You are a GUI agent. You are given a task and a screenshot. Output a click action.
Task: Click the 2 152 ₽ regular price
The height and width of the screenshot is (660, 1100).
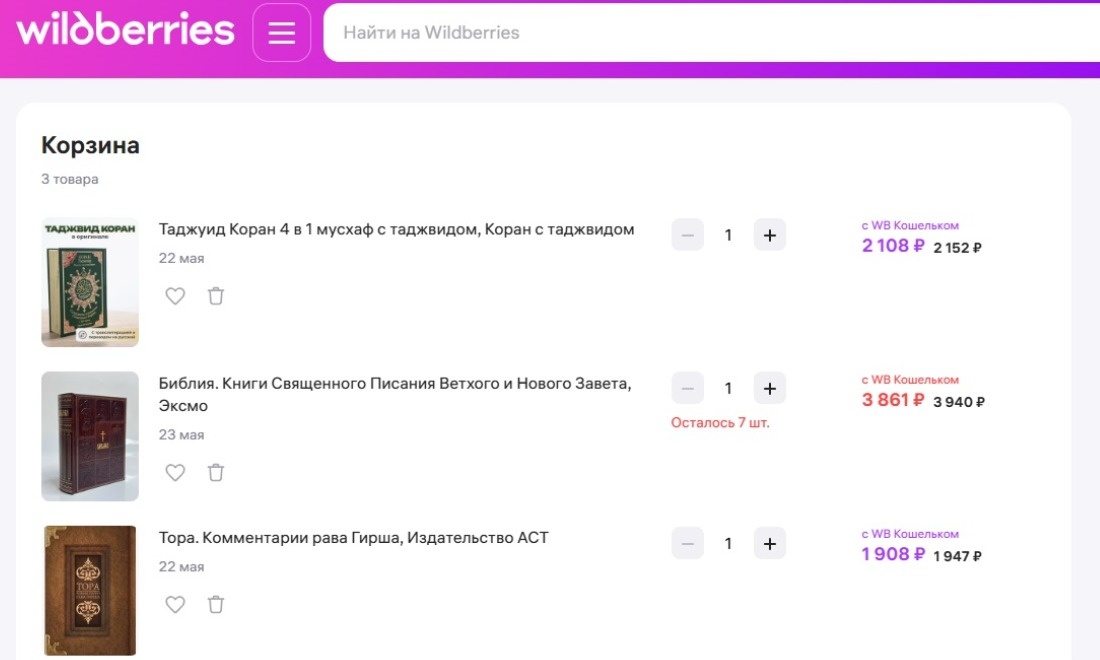coord(958,248)
